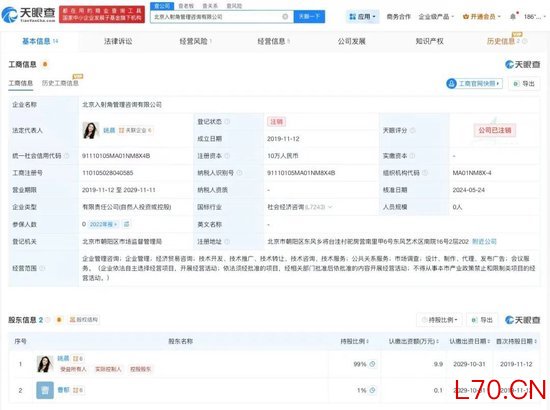Click the 天眼一下 search button
Image resolution: width=550 pixels, height=410 pixels.
click(309, 16)
